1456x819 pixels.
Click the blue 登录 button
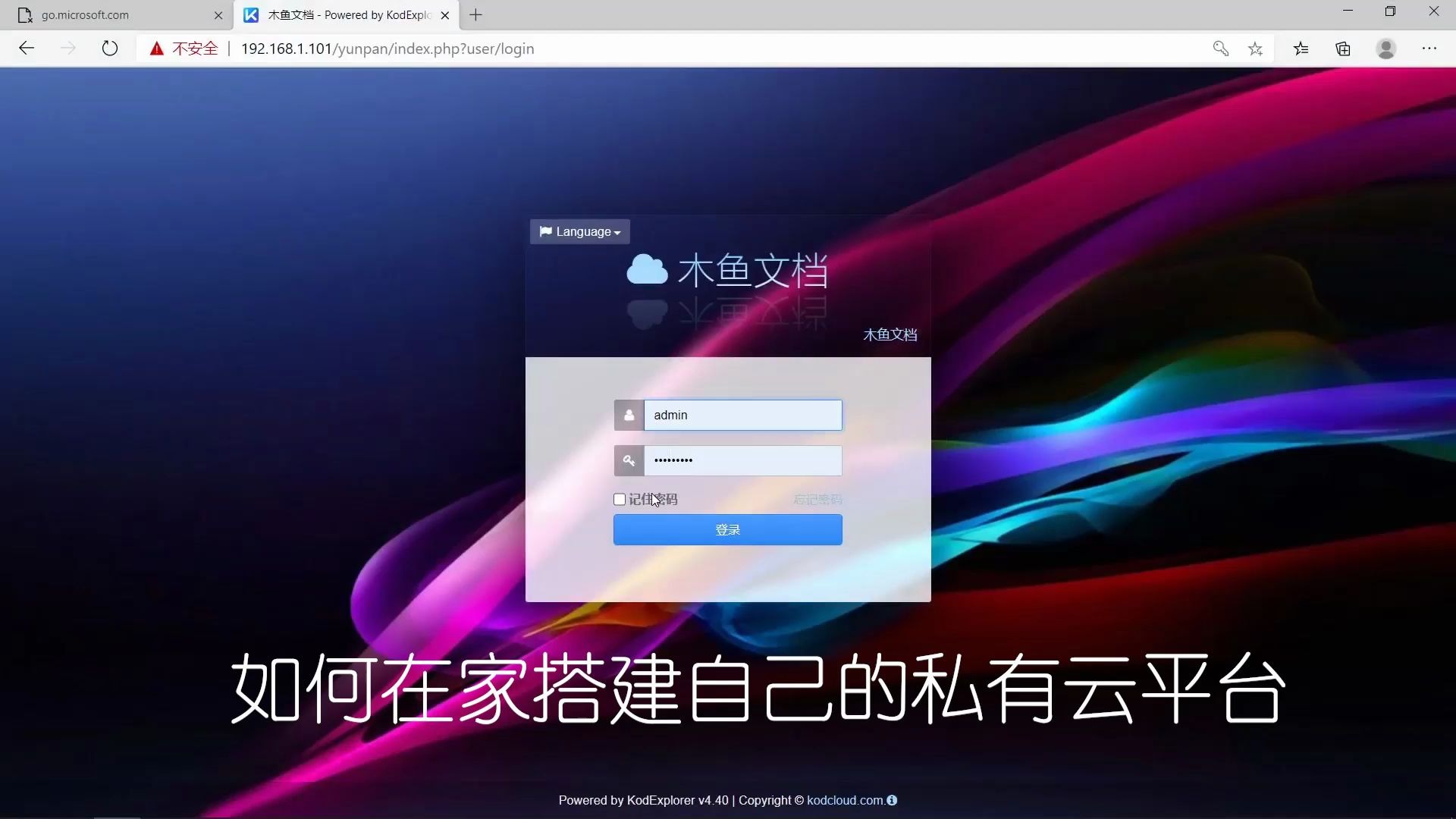tap(728, 530)
